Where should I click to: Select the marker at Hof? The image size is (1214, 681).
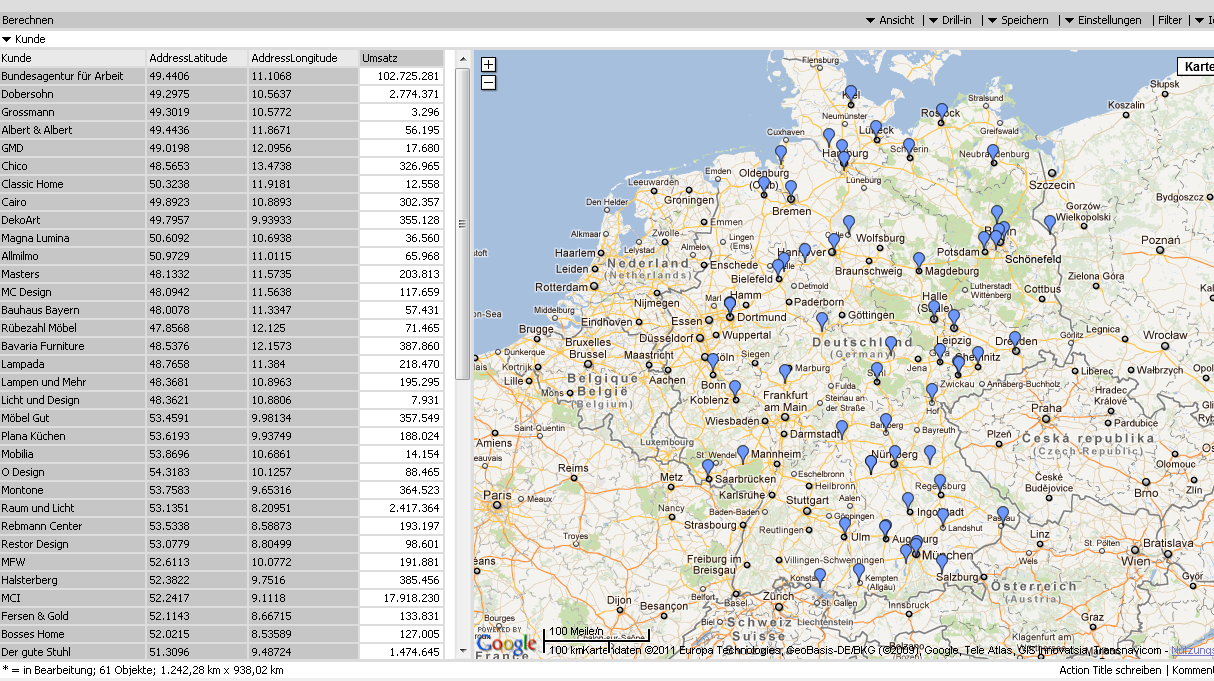pos(932,392)
